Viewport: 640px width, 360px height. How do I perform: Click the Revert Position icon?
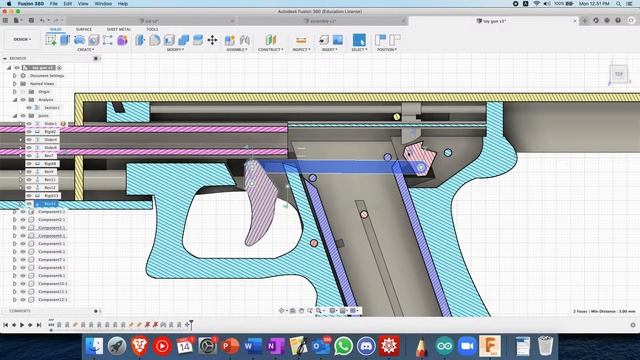[x=394, y=40]
